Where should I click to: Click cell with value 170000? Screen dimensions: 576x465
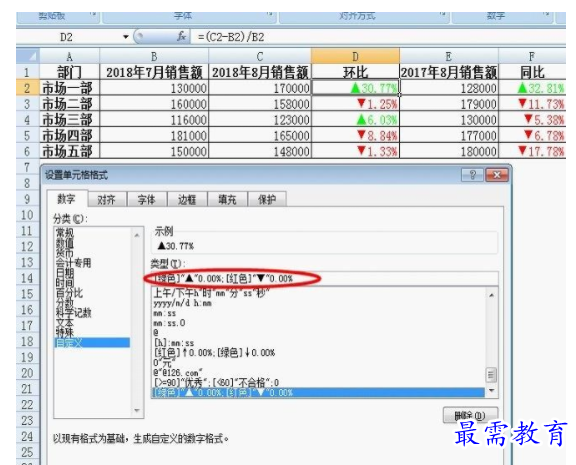pos(260,88)
